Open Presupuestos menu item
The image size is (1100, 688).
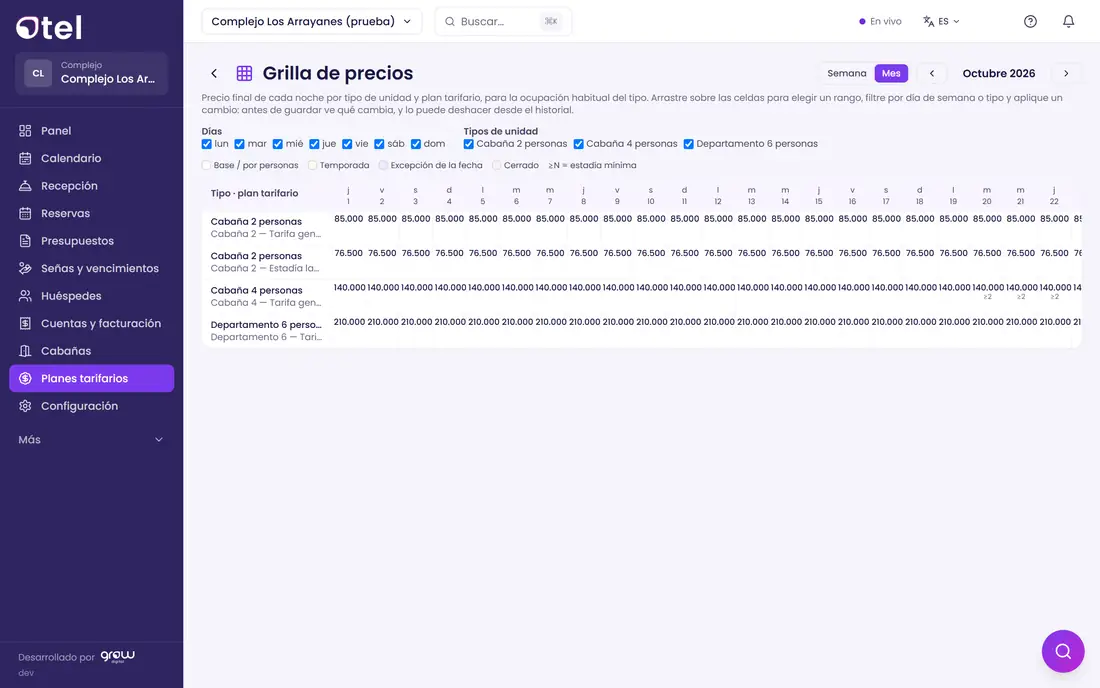point(91,241)
